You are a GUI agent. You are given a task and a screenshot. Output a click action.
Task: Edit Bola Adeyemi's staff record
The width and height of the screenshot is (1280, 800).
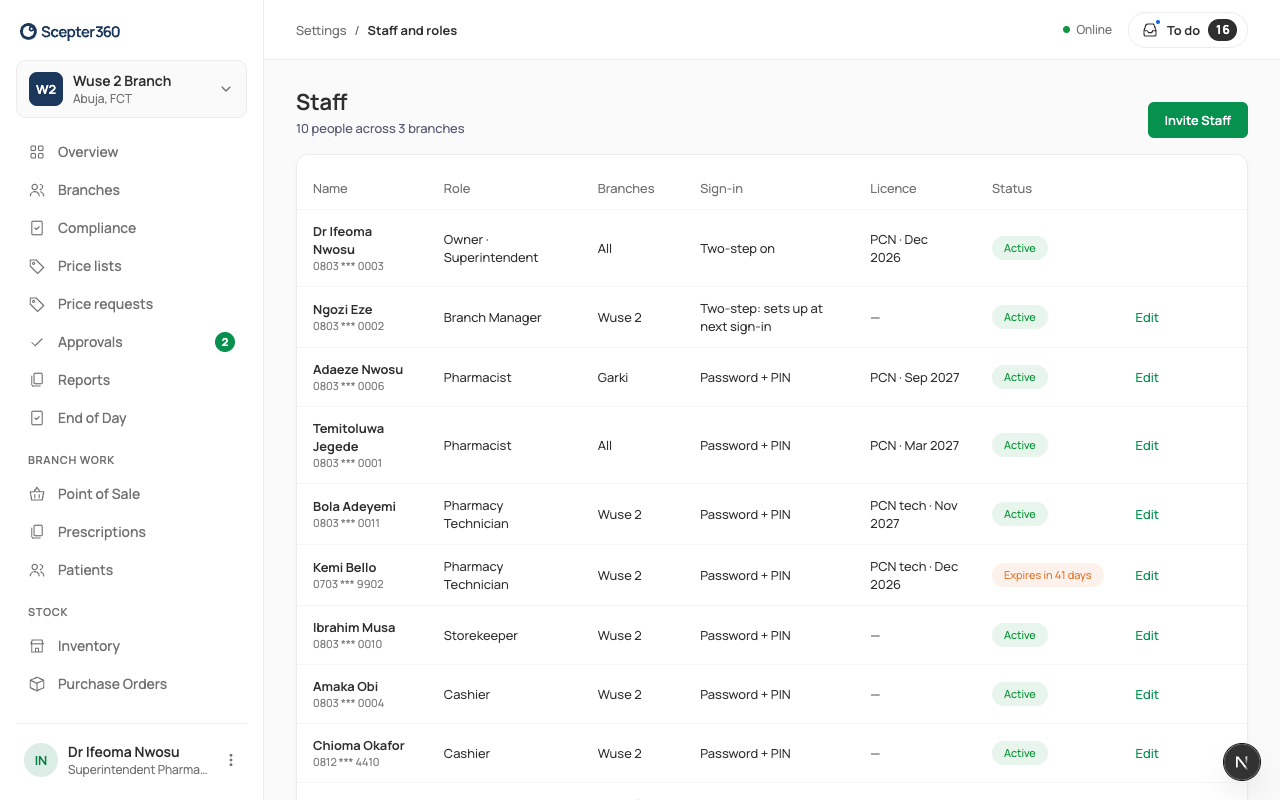coord(1147,514)
